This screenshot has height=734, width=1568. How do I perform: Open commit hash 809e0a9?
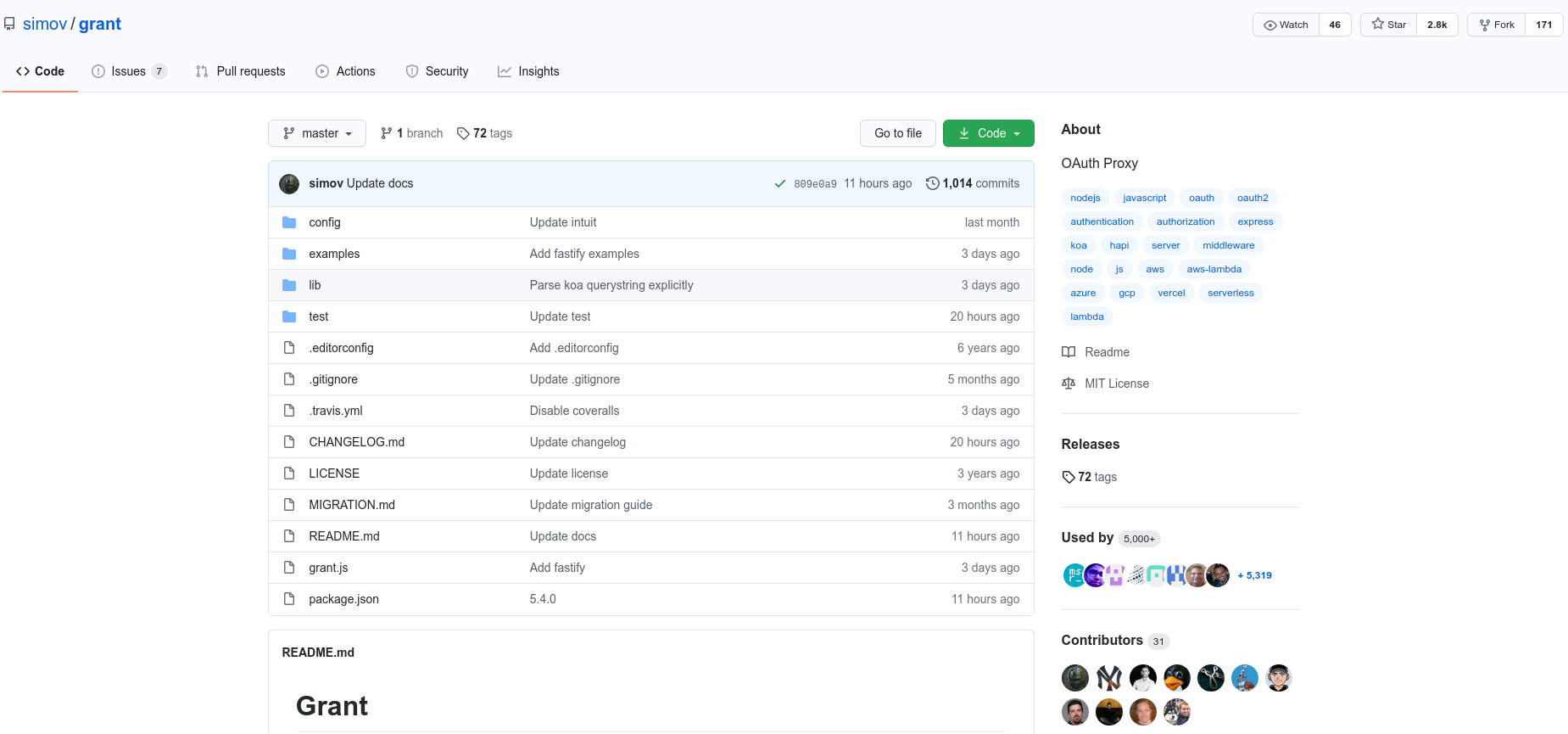pos(815,184)
